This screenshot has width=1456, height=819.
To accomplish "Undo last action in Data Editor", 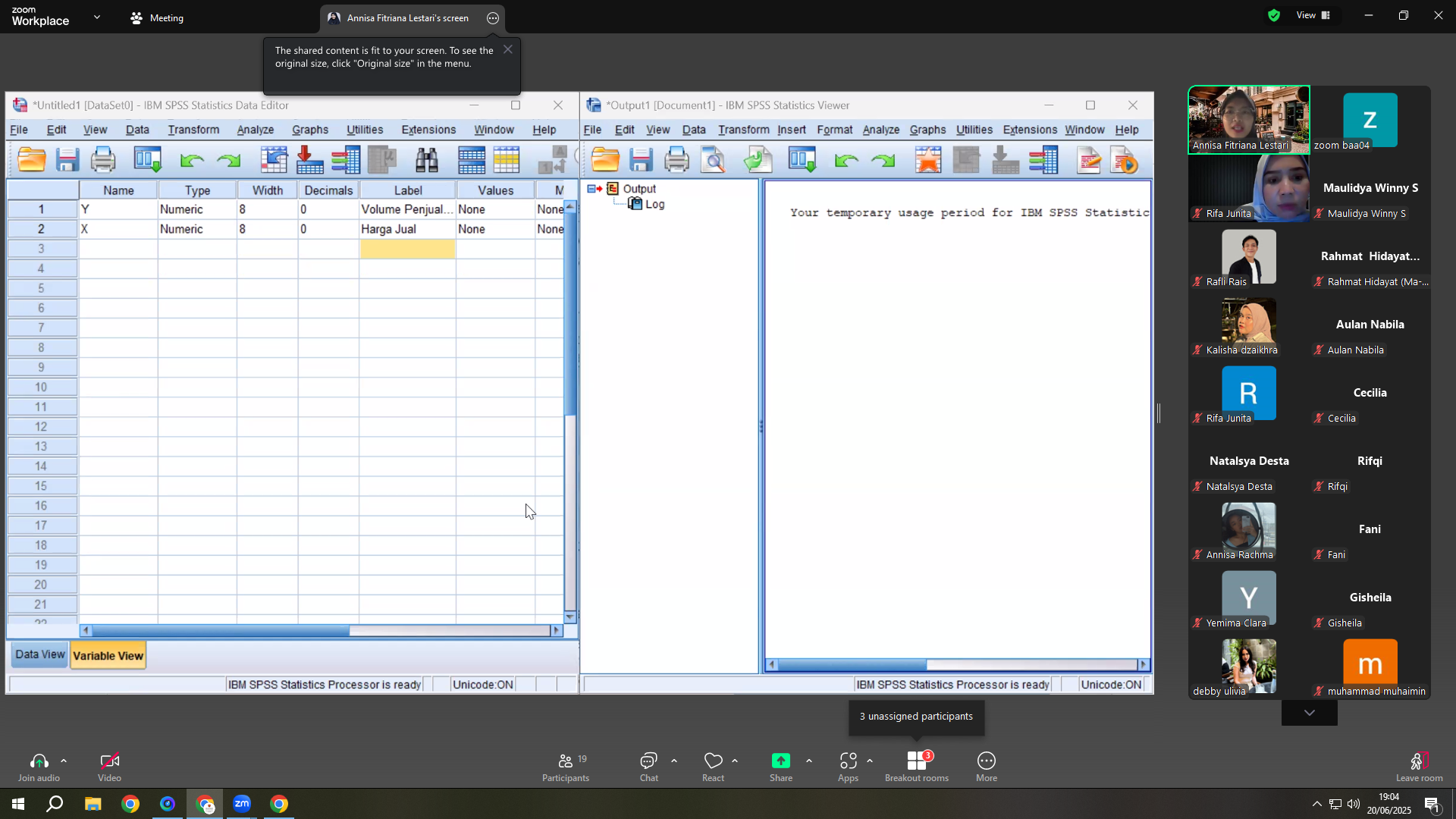I will [192, 160].
